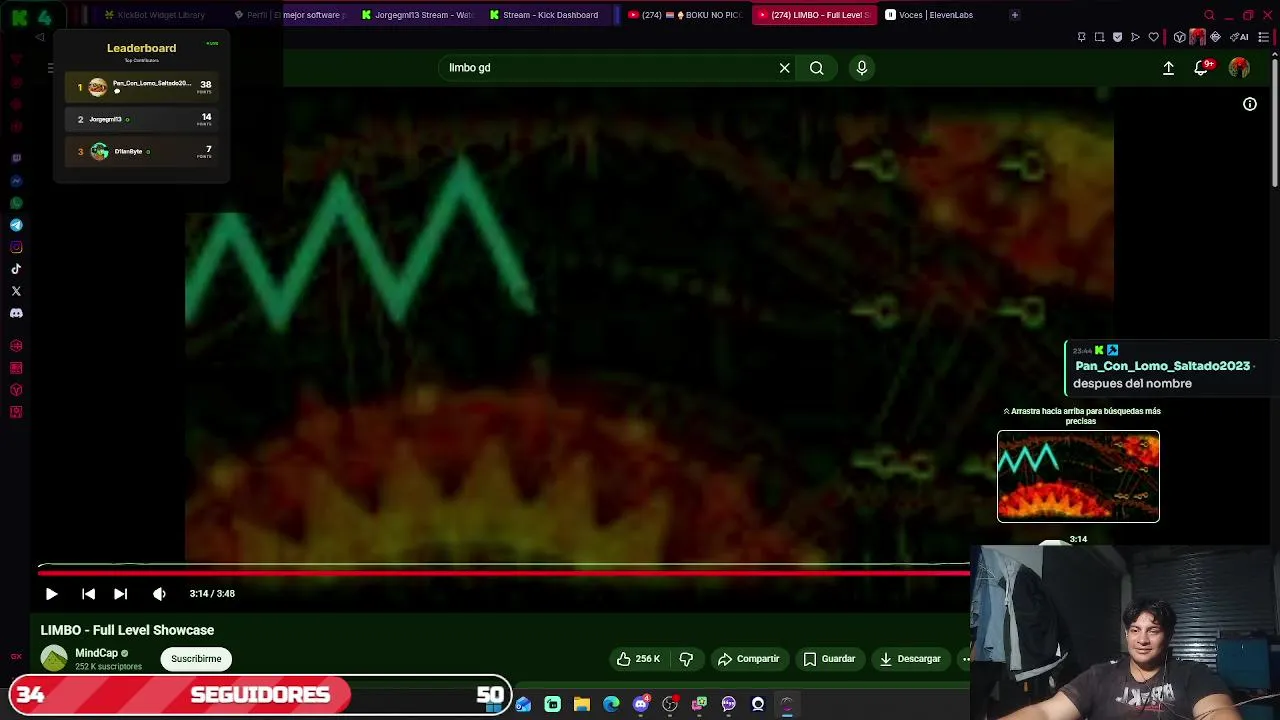Pin tab icon in browser address bar
1280x720 pixels.
pos(1081,37)
